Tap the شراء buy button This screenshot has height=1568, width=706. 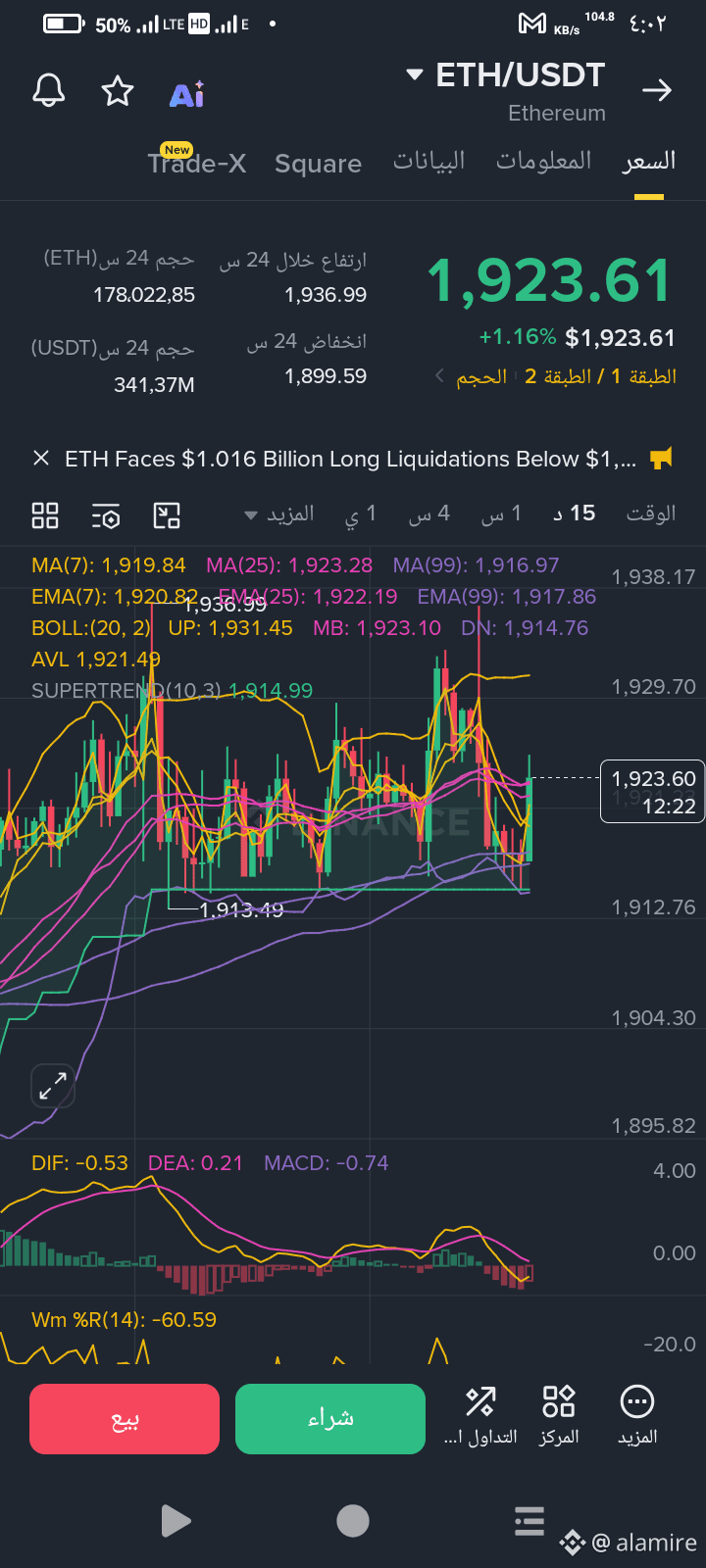(330, 1419)
